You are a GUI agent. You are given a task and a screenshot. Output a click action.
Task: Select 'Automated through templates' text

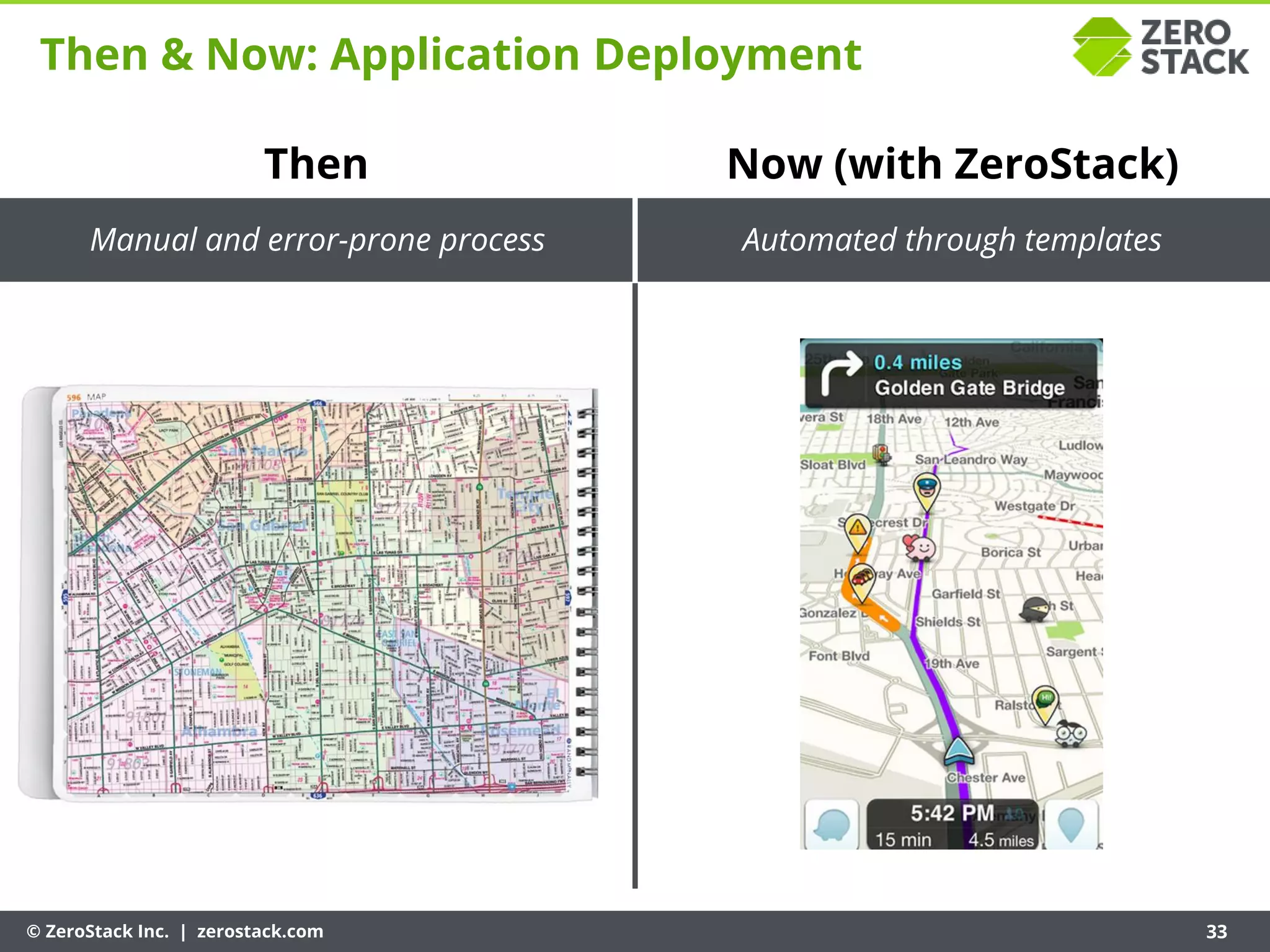click(952, 240)
